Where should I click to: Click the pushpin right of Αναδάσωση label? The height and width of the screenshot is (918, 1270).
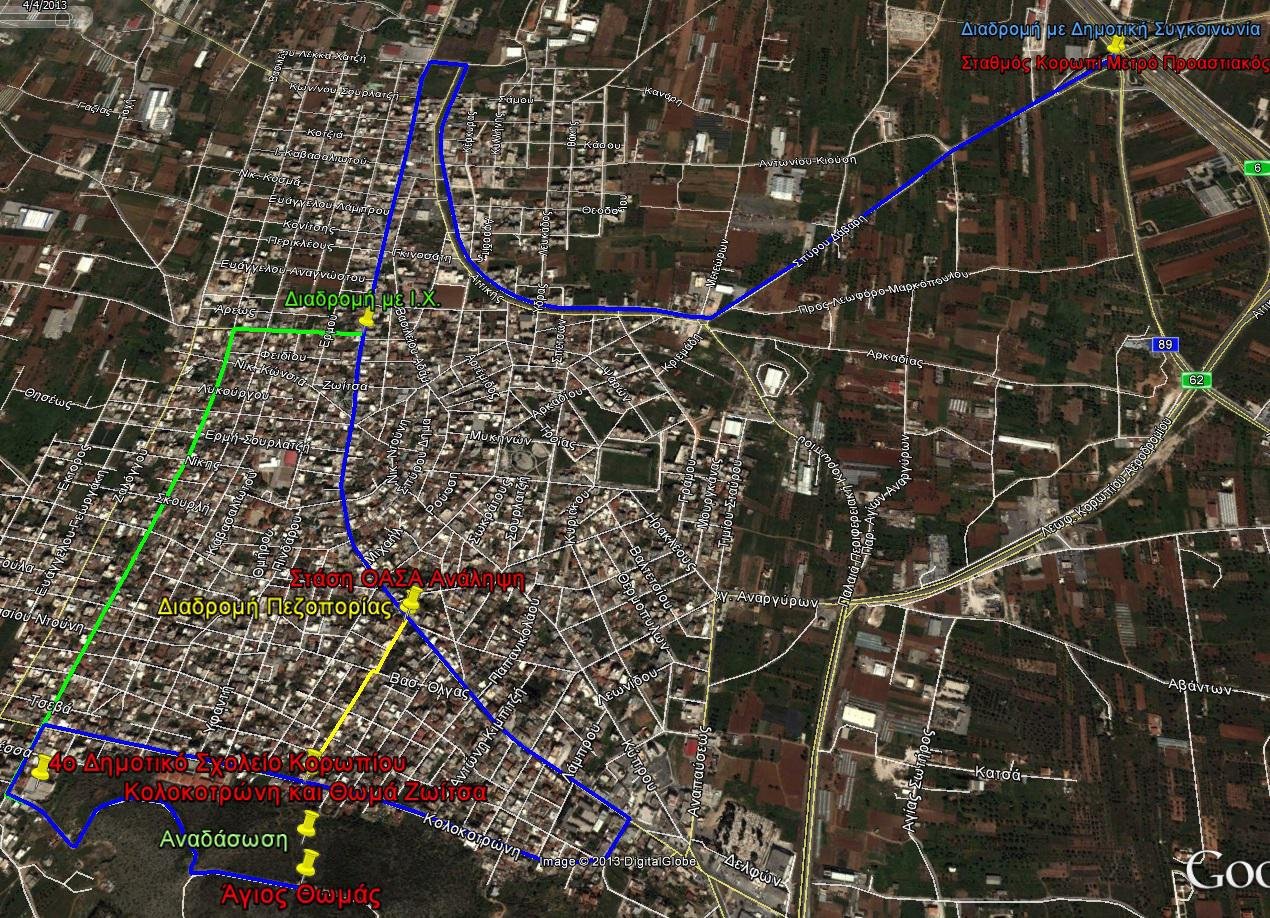[x=308, y=825]
